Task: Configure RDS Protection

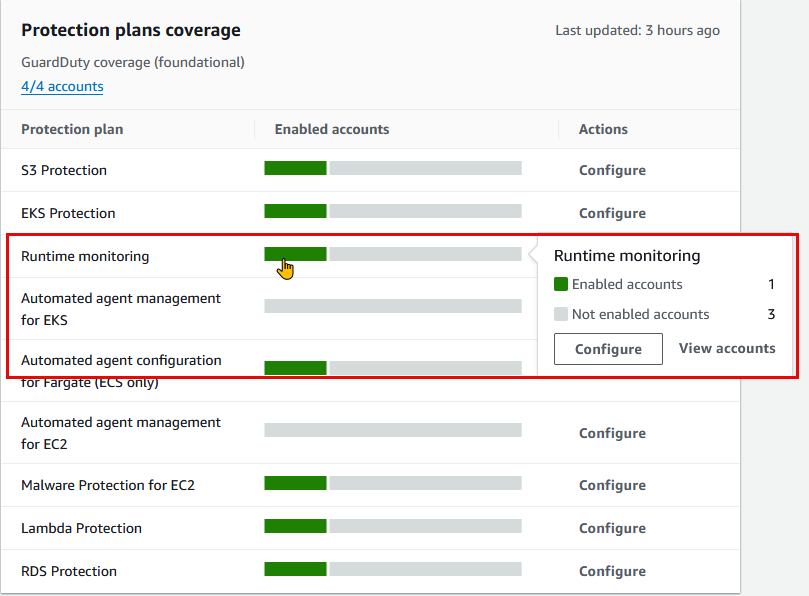Action: (x=612, y=571)
